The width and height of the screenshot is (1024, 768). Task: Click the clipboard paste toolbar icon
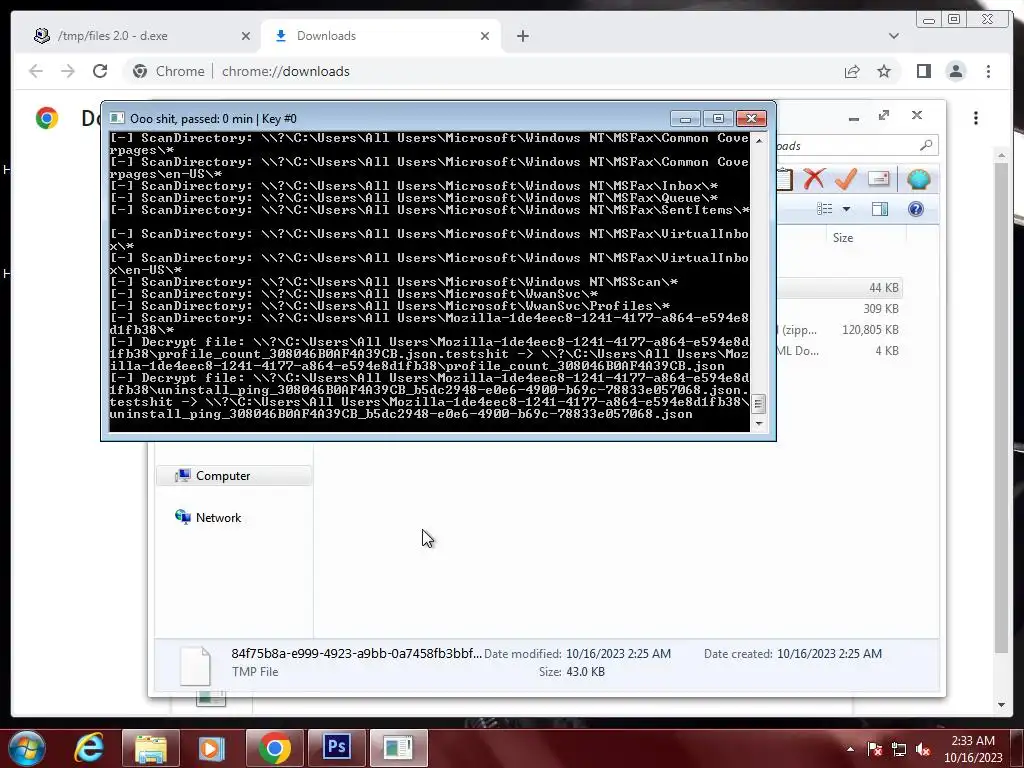(786, 179)
